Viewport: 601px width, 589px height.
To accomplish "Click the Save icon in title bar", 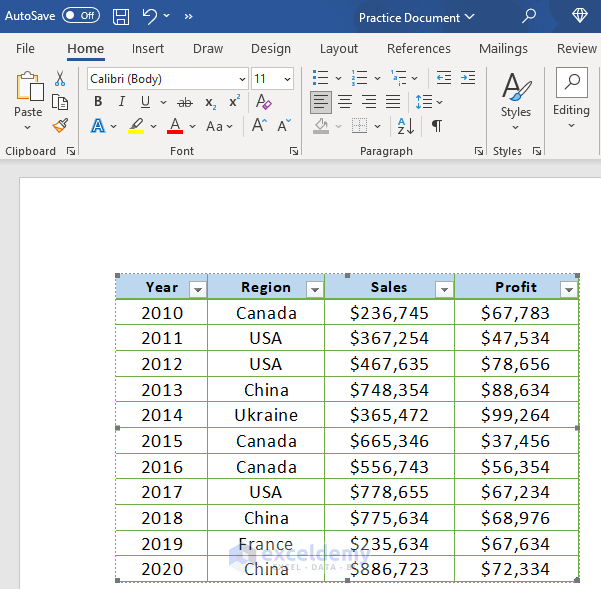I will pos(121,16).
